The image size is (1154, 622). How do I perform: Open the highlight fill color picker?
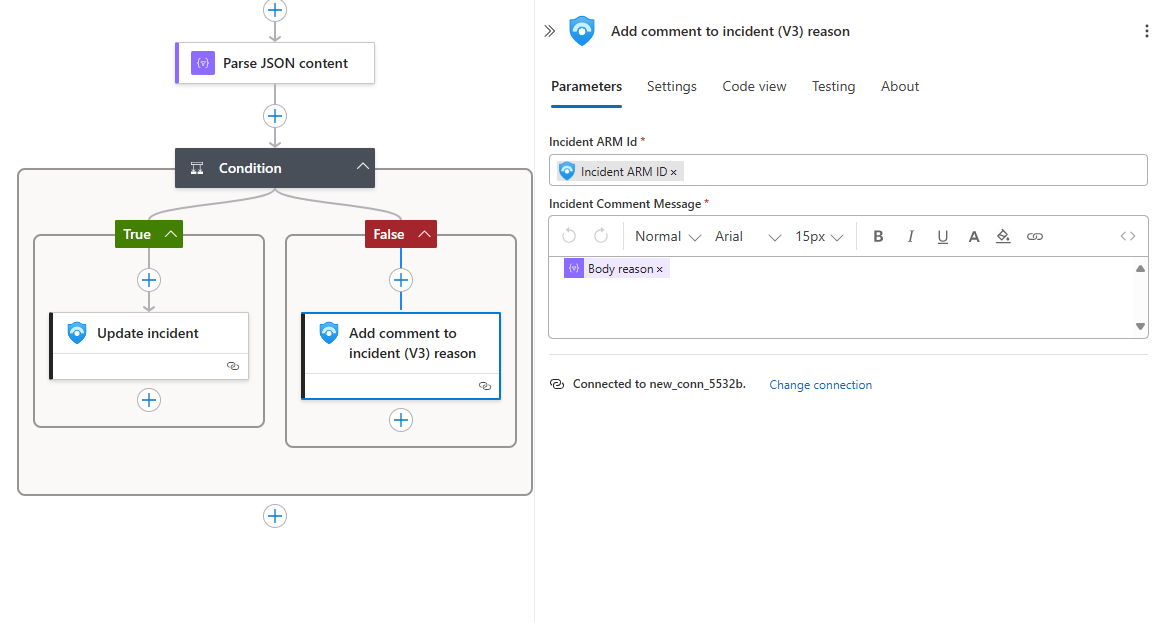click(x=1003, y=236)
